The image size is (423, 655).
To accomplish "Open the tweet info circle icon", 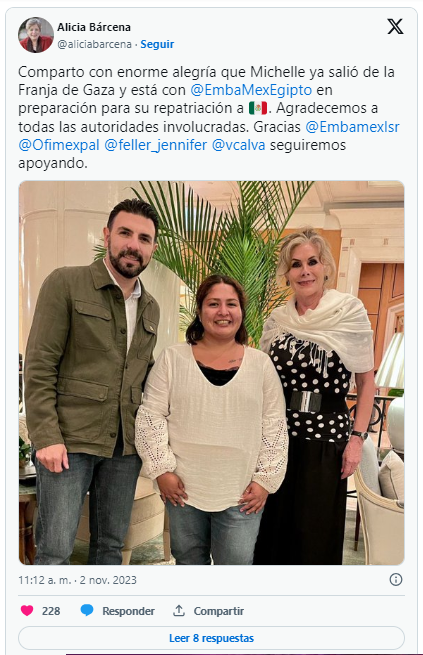I will [x=395, y=579].
